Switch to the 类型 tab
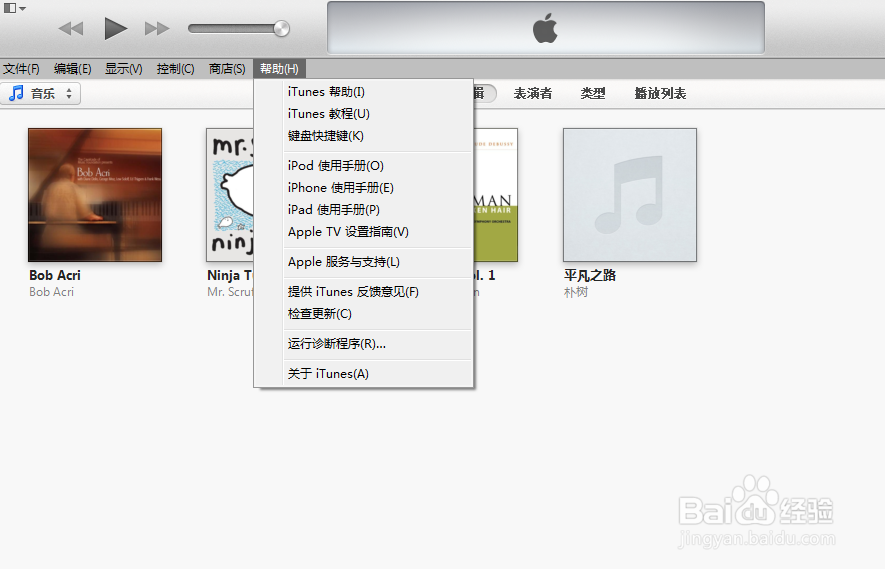 (593, 93)
